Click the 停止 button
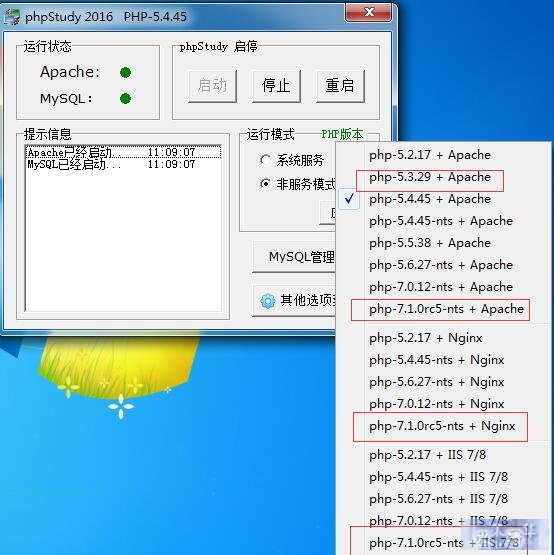The width and height of the screenshot is (554, 555). click(x=276, y=86)
